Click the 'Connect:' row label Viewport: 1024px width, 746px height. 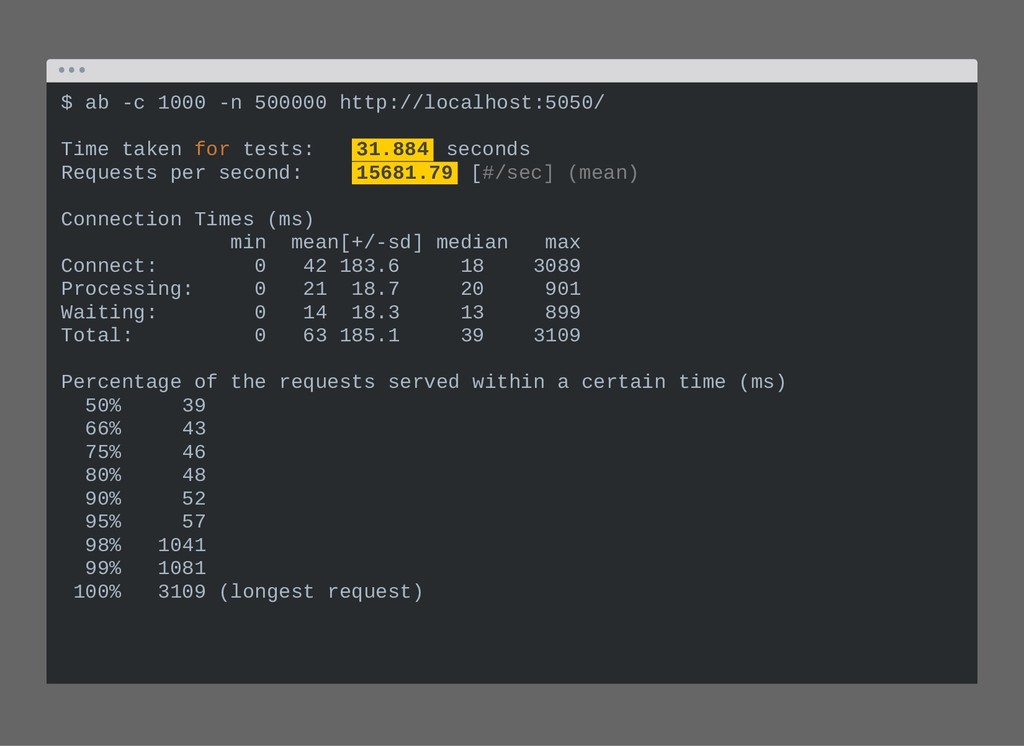pos(109,266)
